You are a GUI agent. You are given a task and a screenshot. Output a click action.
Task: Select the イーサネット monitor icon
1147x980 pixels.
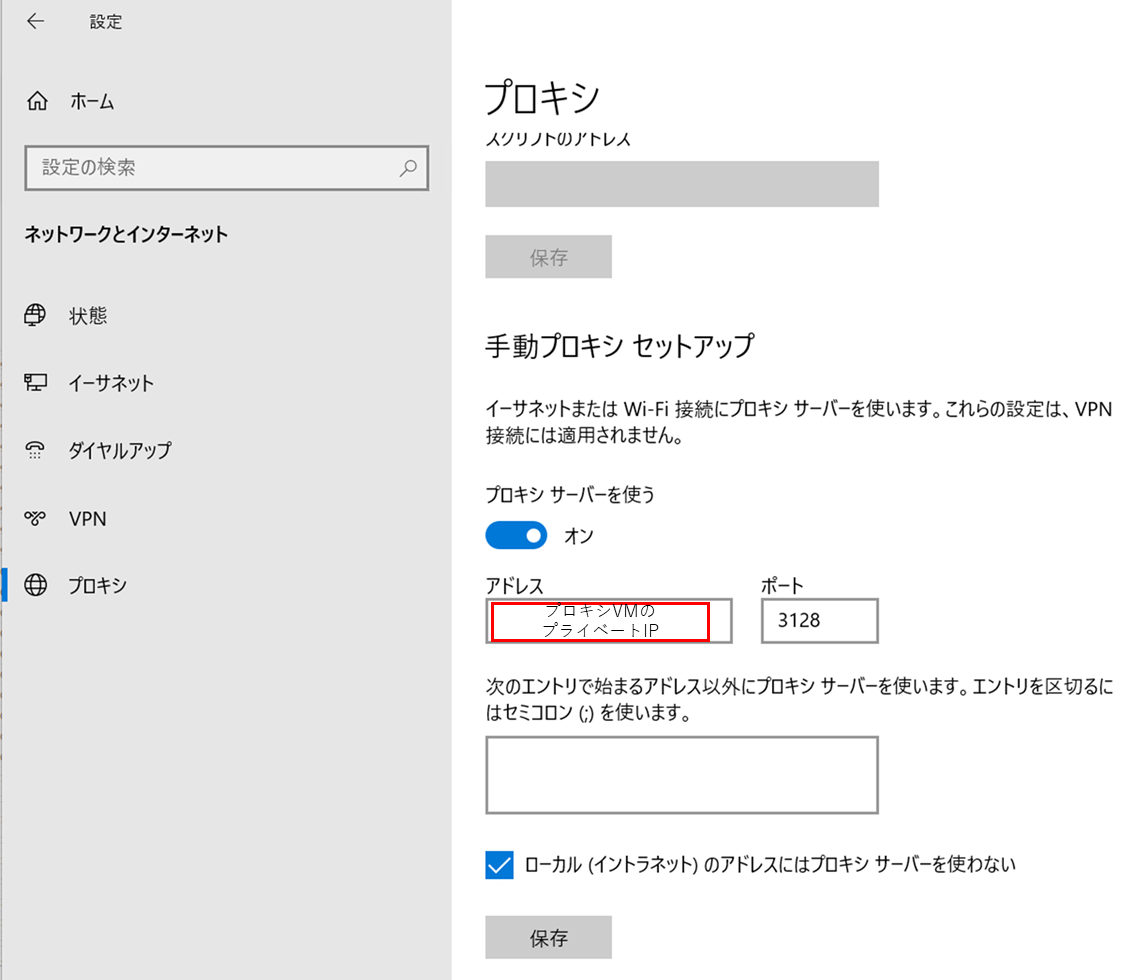click(x=35, y=382)
